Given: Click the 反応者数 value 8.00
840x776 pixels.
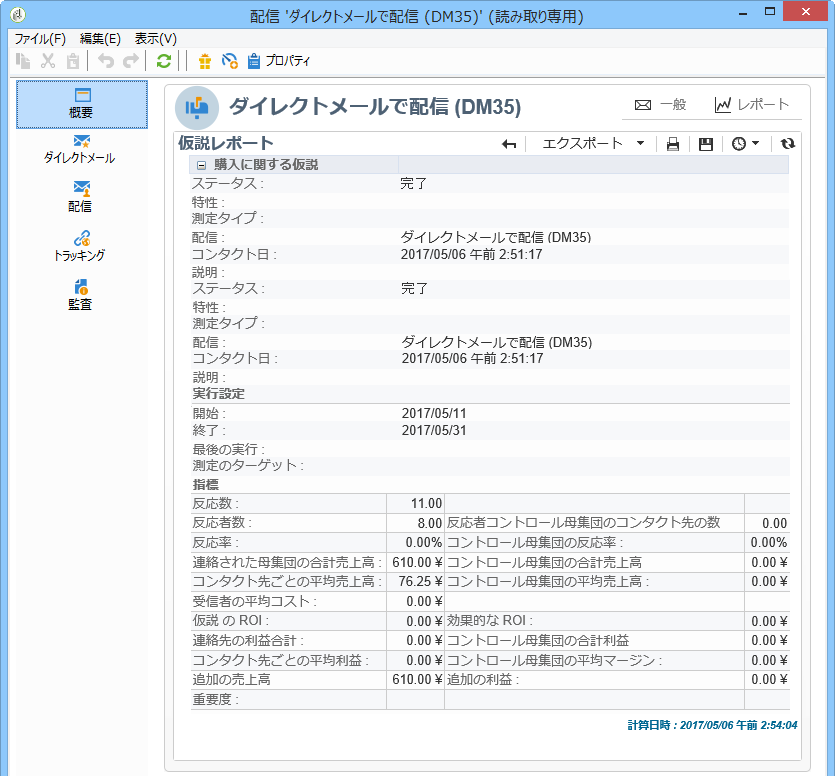Looking at the screenshot, I should (430, 523).
